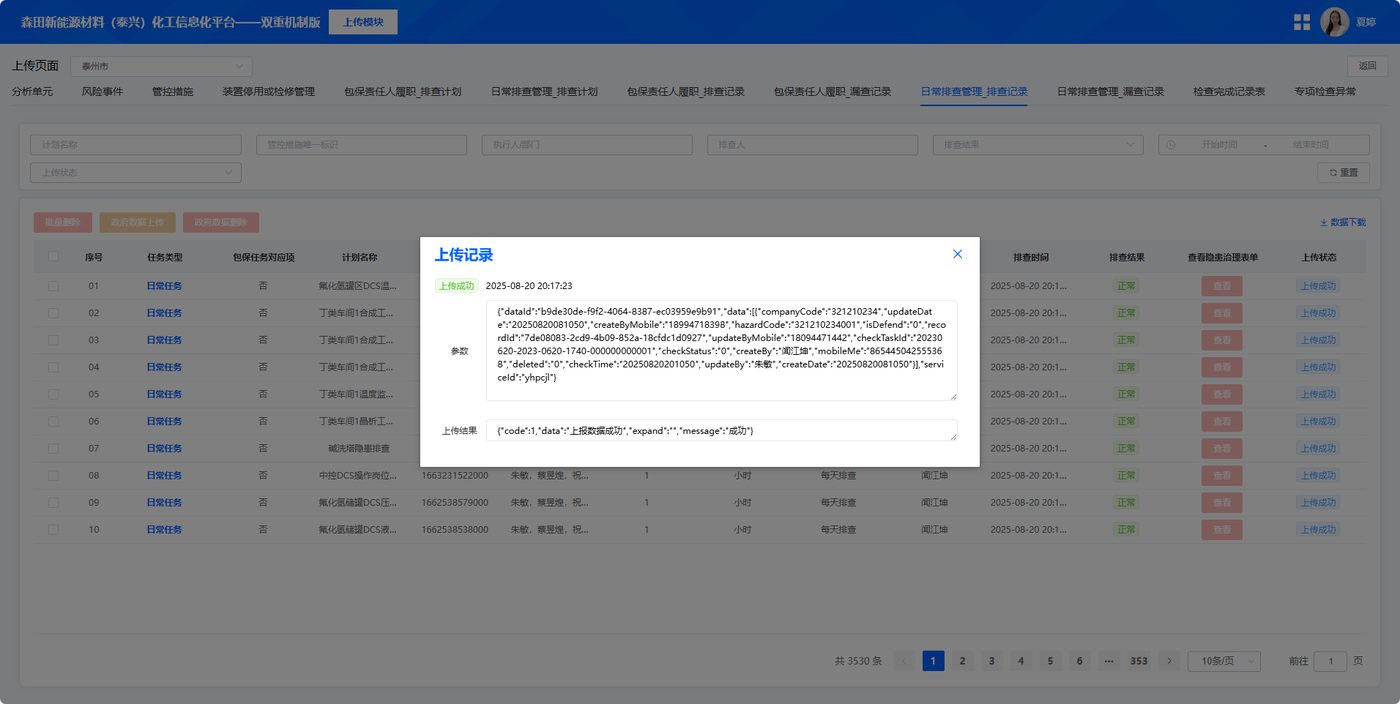Close the 上传记录 dialog with the X
The image size is (1400, 704).
(957, 254)
